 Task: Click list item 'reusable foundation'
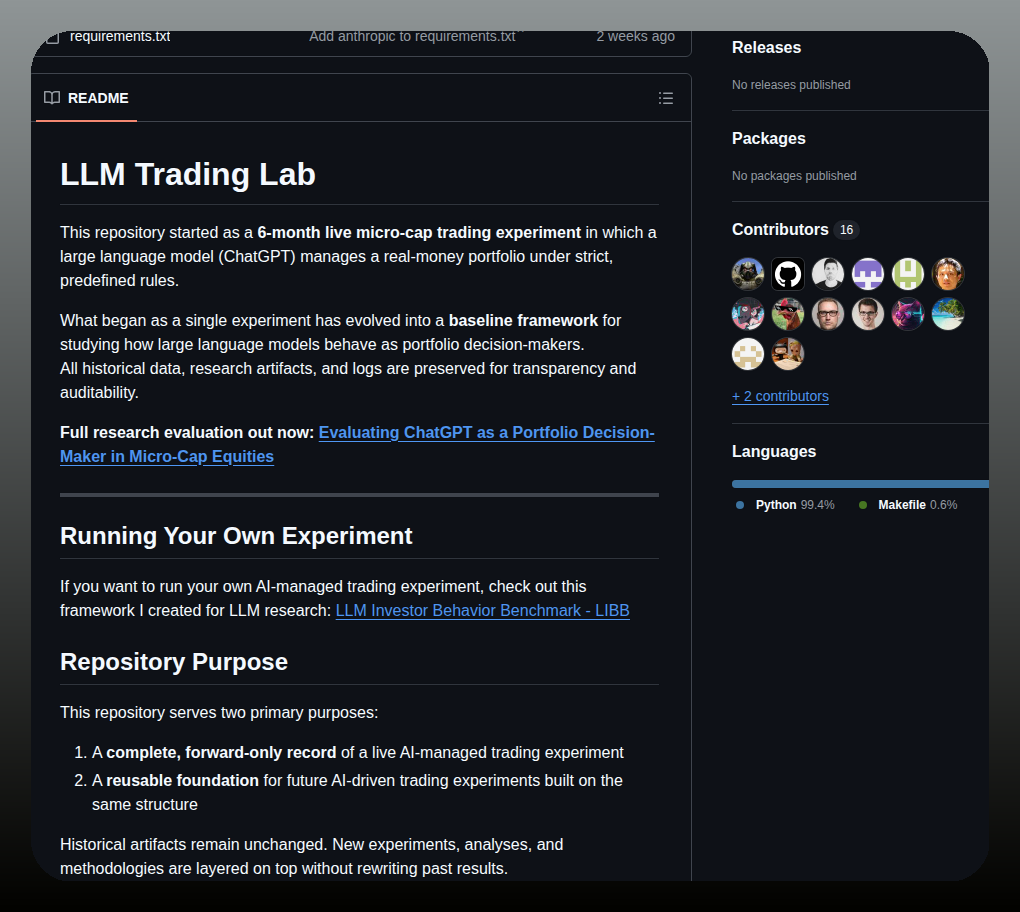point(182,781)
